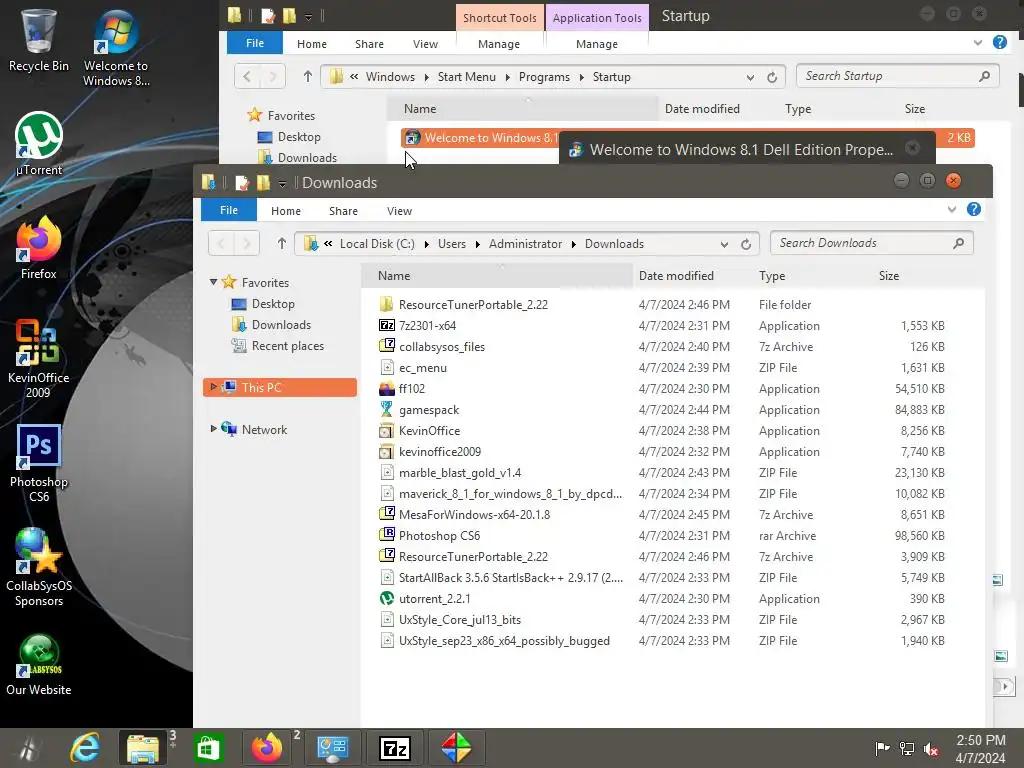Open the Control Panel taskbar icon
This screenshot has width=1024, height=768.
click(332, 748)
